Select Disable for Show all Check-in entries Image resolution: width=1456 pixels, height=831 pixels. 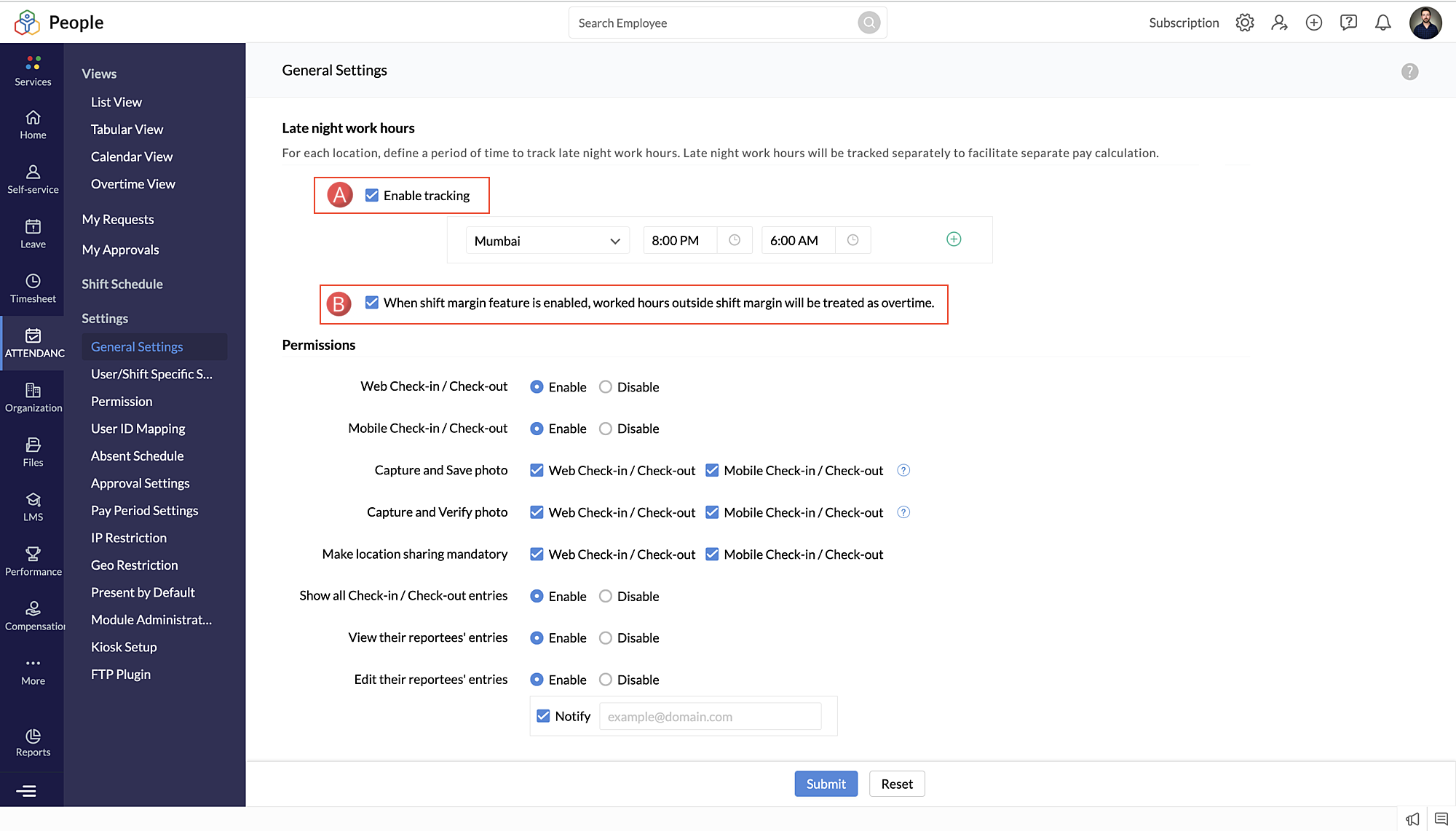coord(605,596)
